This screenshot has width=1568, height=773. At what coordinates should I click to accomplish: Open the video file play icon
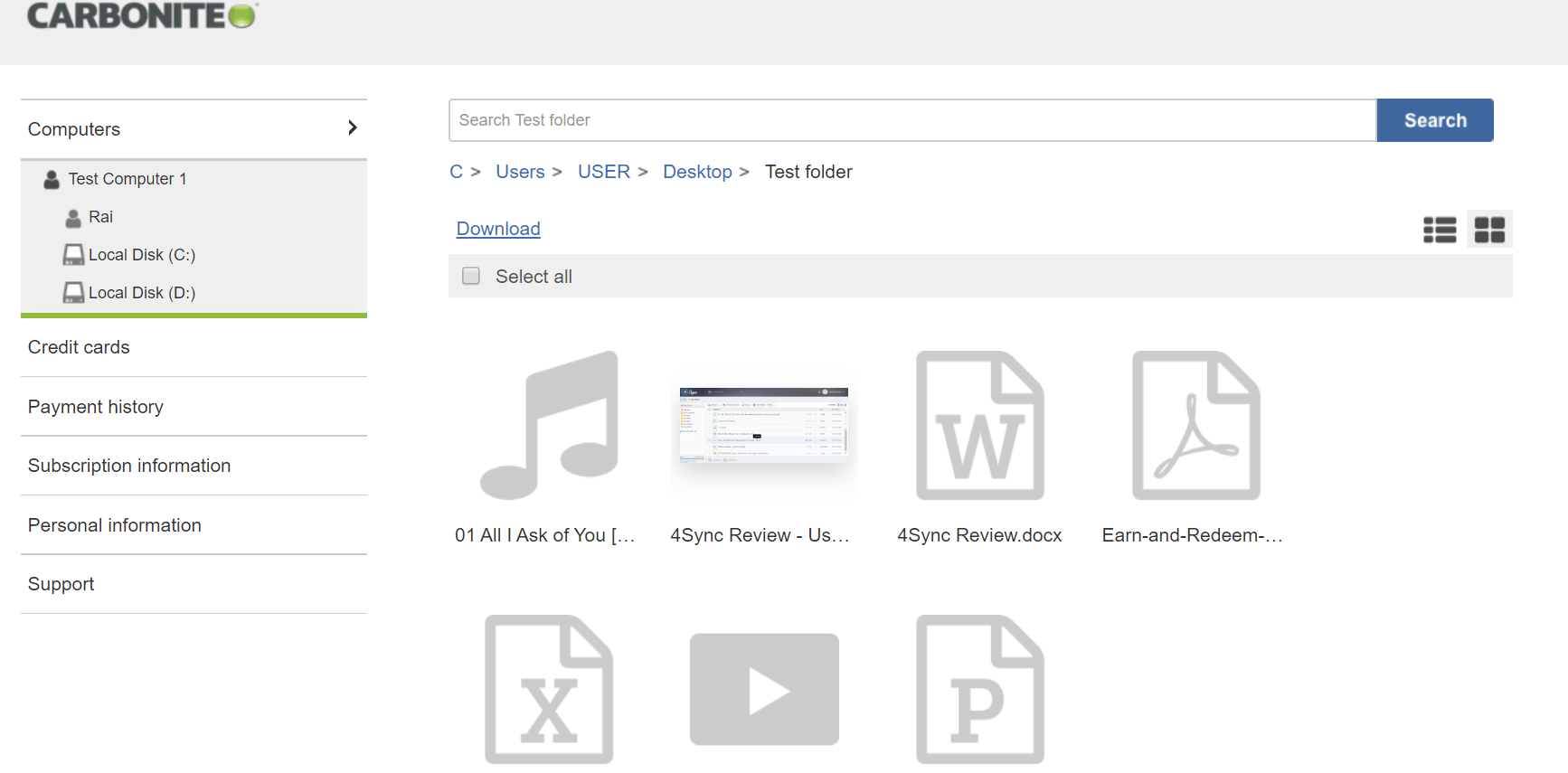point(764,689)
